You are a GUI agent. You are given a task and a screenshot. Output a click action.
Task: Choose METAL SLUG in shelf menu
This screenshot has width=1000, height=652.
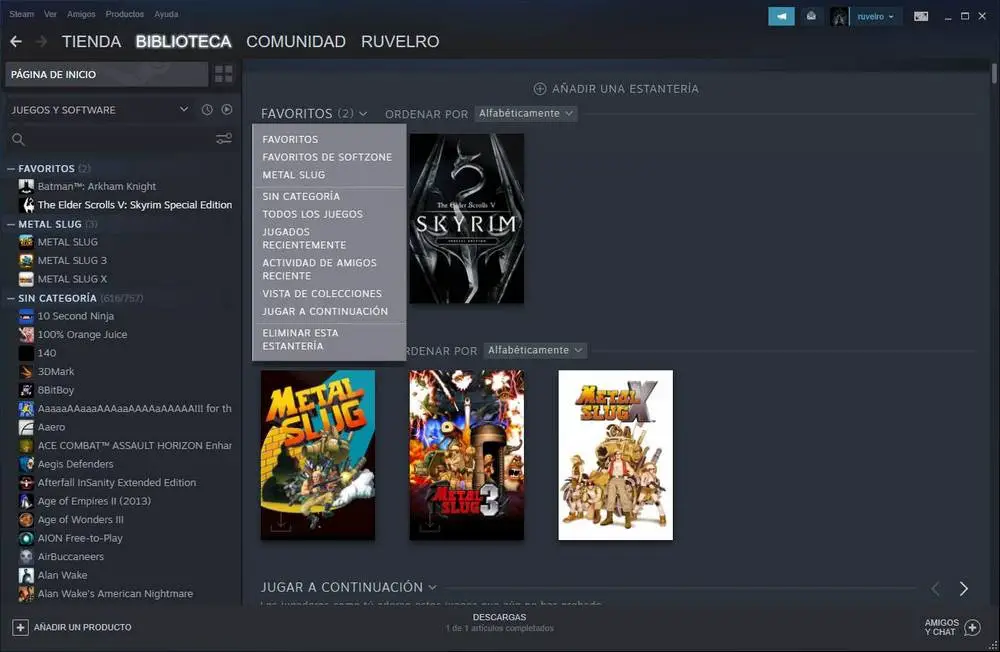pyautogui.click(x=294, y=175)
